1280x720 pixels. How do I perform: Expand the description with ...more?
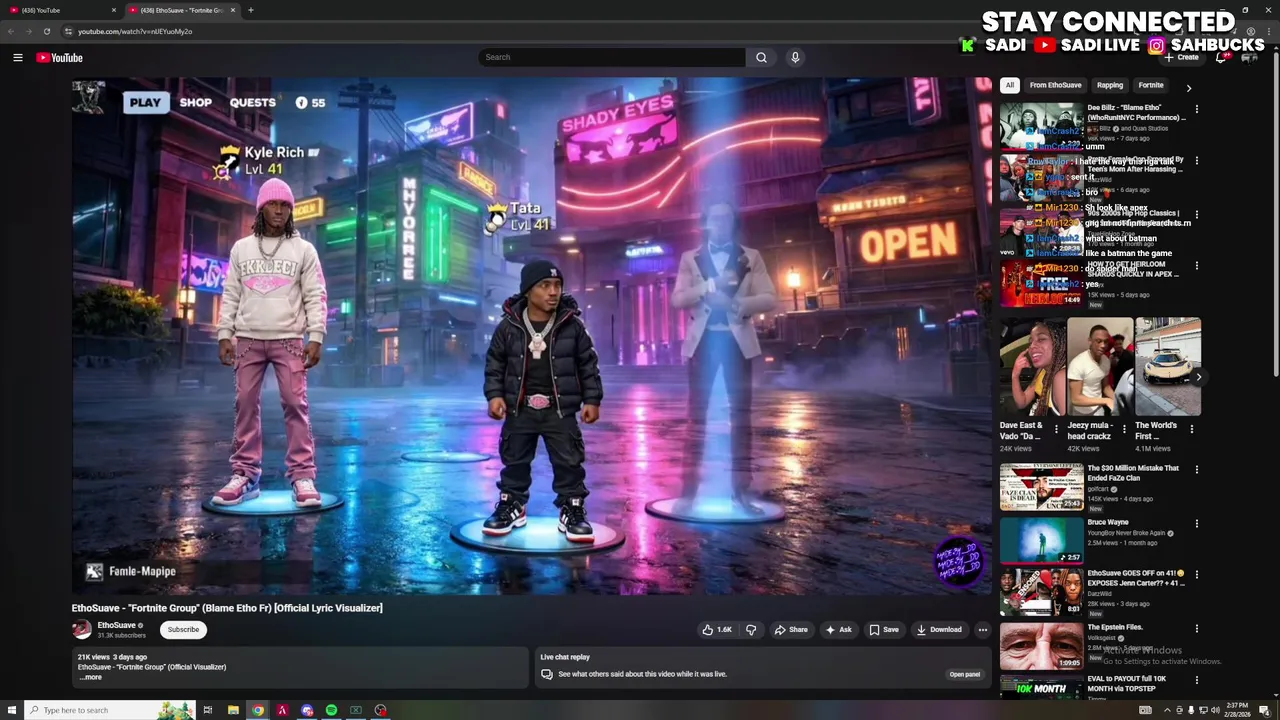tap(91, 677)
